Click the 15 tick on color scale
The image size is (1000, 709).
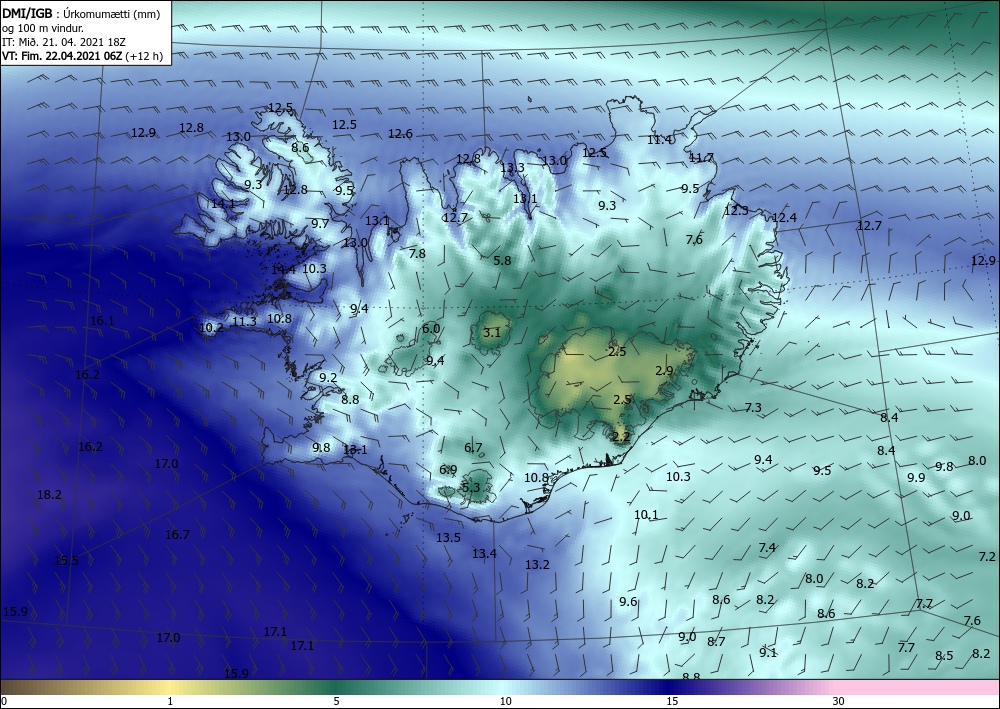[672, 701]
